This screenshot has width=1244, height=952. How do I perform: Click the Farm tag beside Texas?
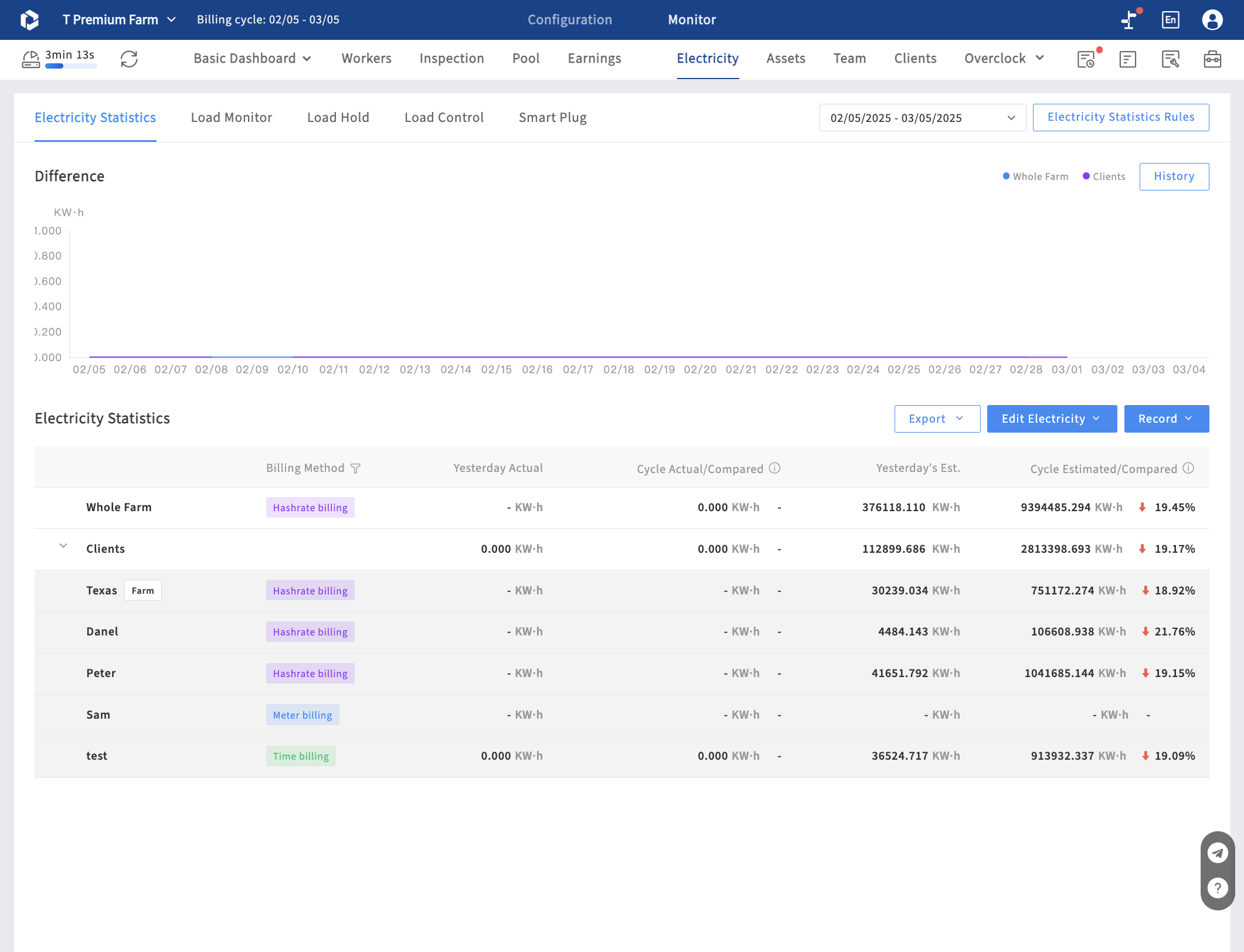tap(142, 591)
